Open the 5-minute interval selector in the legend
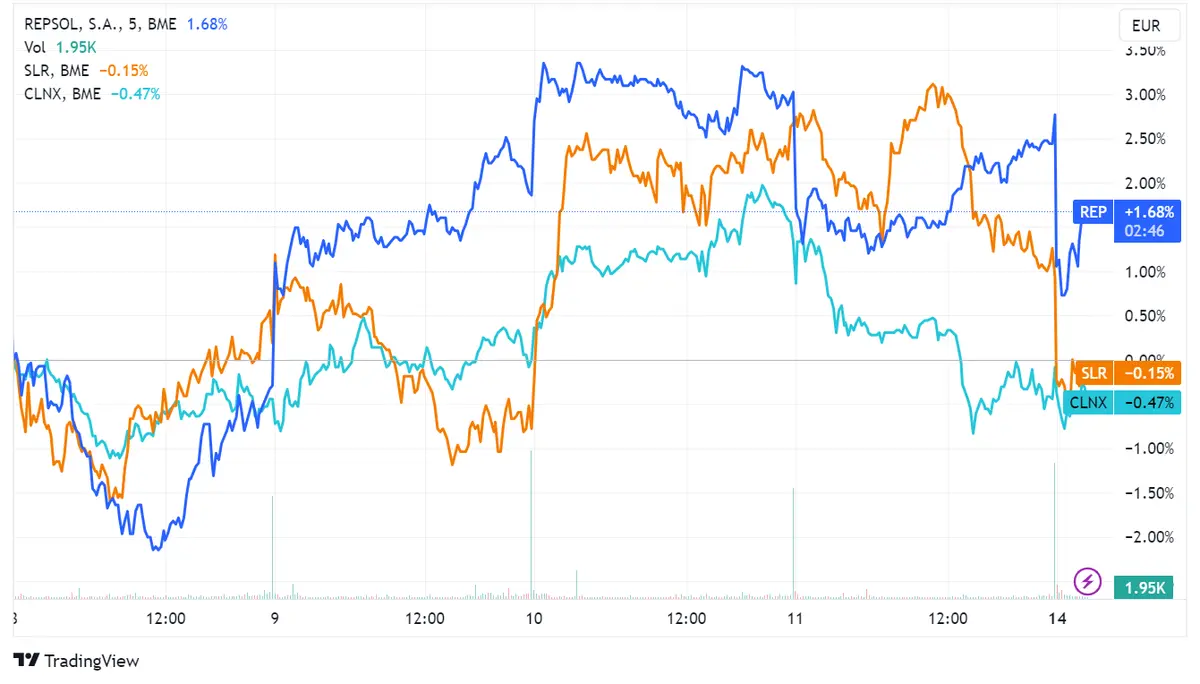The width and height of the screenshot is (1200, 684). (131, 23)
